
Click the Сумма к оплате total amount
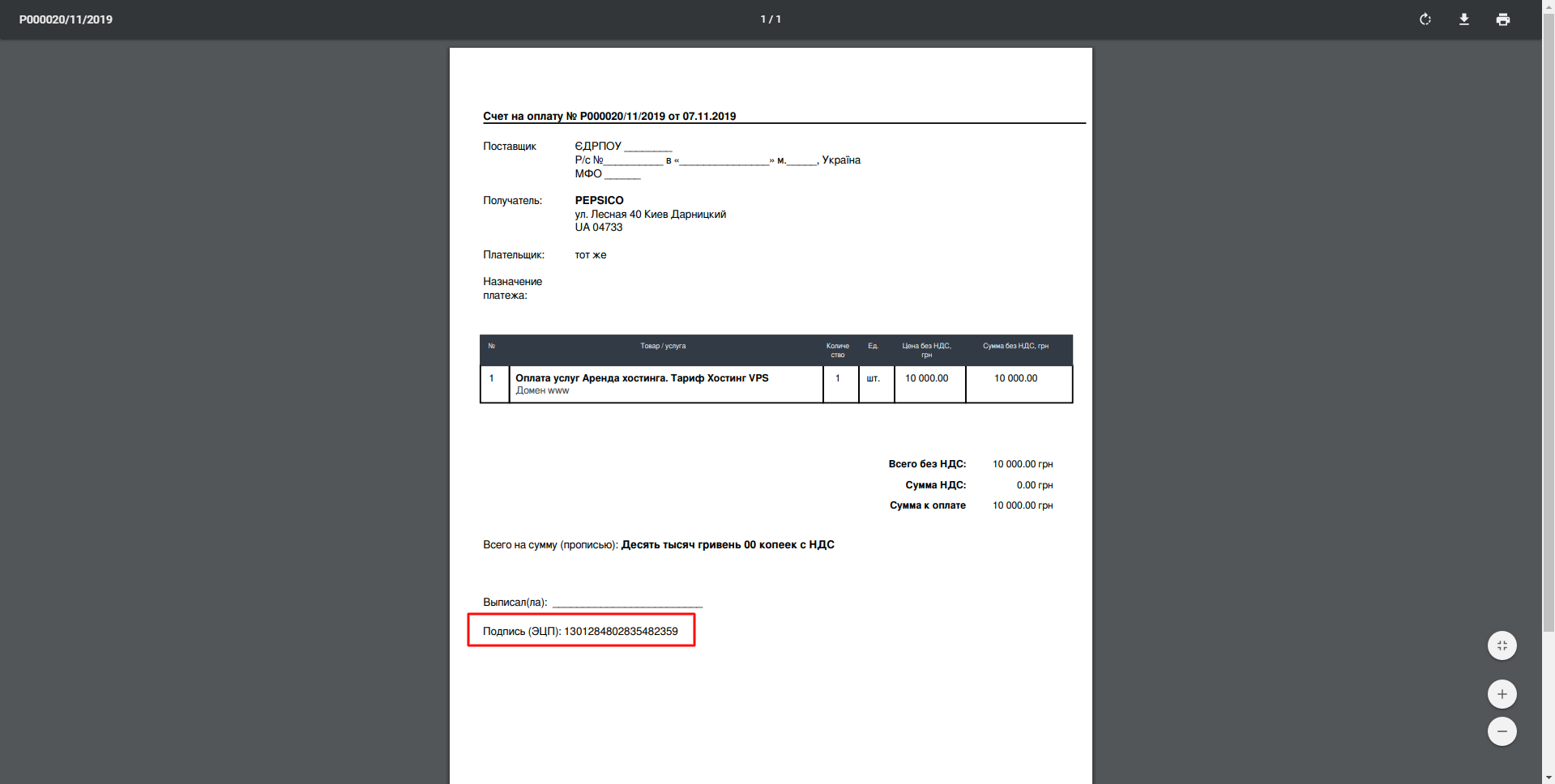(1022, 505)
